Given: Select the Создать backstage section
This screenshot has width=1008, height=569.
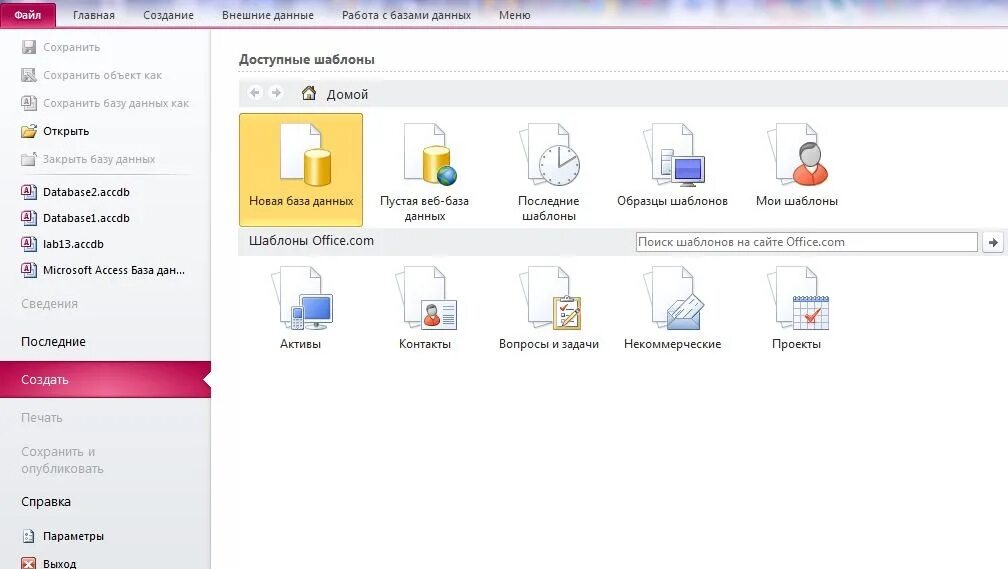Looking at the screenshot, I should click(x=105, y=379).
